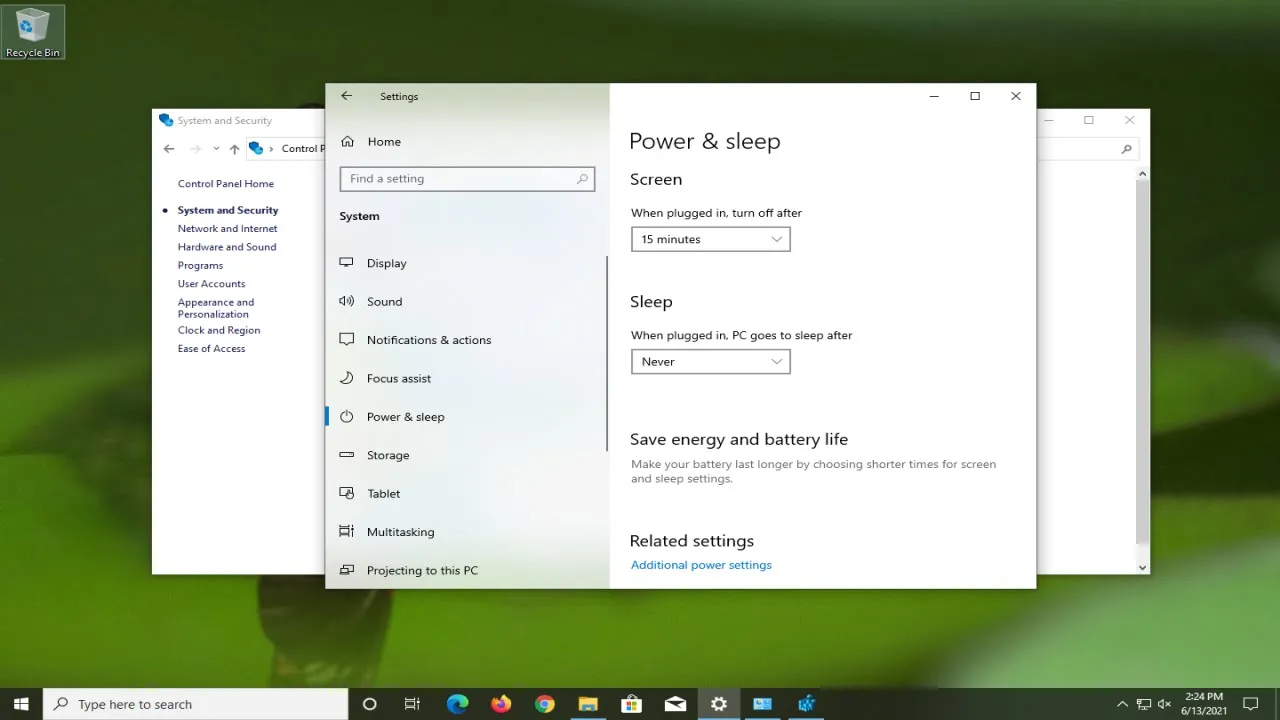Click the Settings window vertical sidebar scrollbar
This screenshot has width=1280, height=720.
pos(607,353)
